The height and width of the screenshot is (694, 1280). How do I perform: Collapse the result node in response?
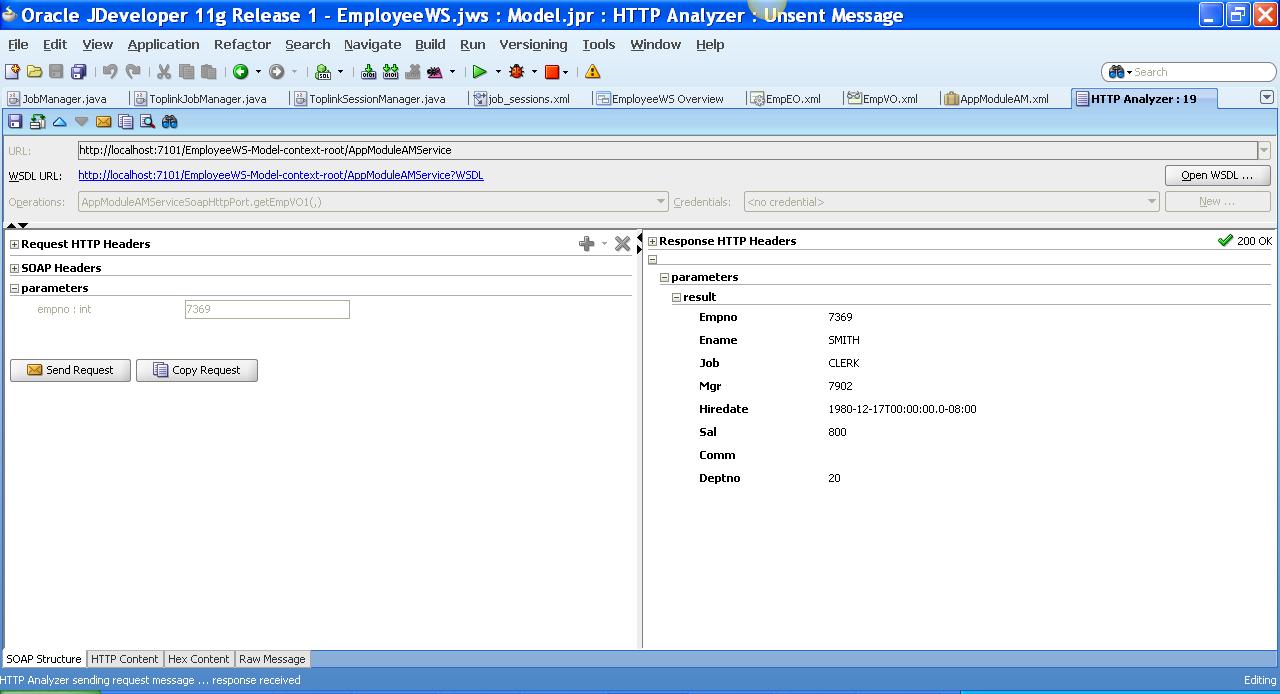click(676, 297)
